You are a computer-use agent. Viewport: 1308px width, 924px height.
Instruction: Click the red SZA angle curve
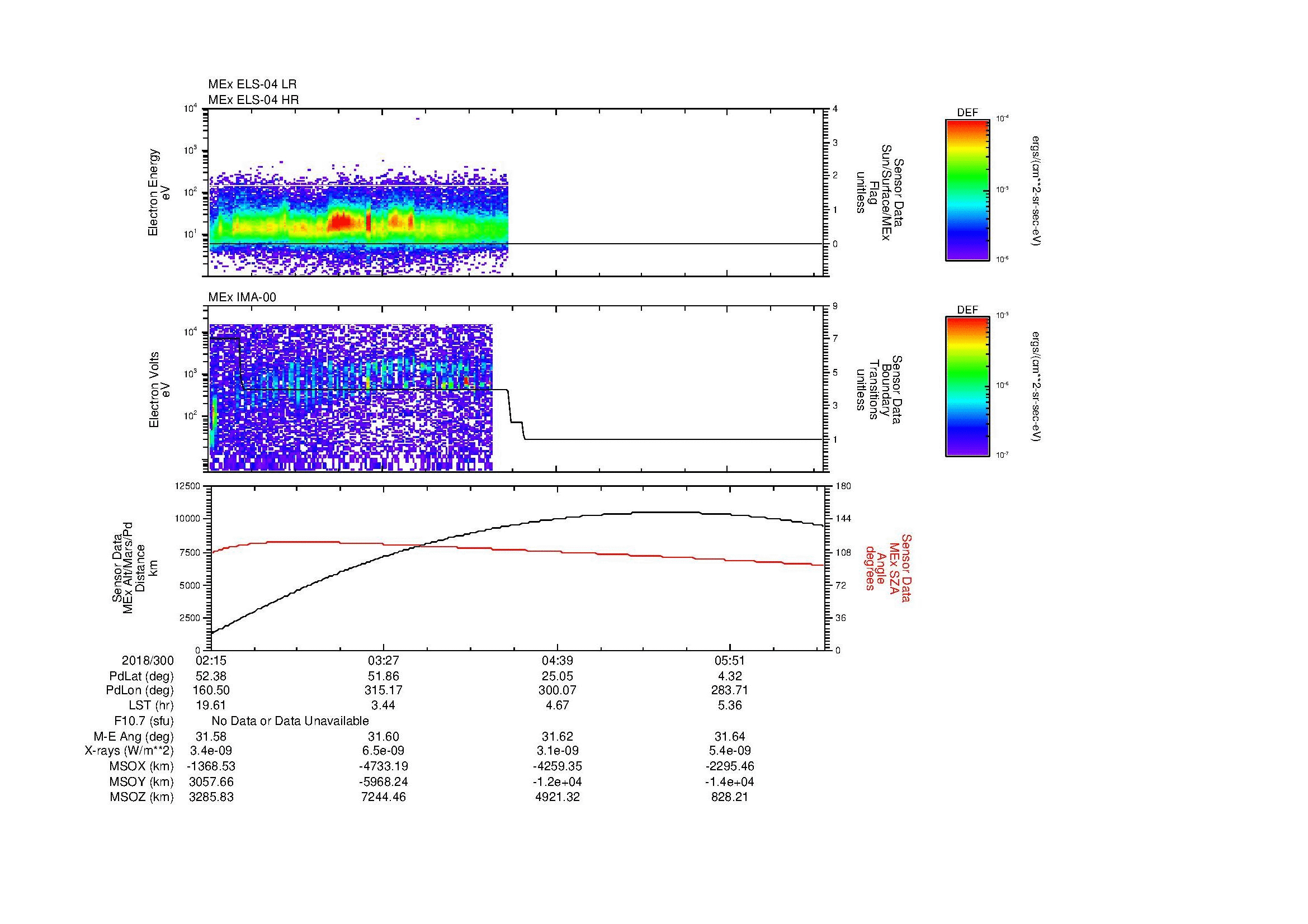click(x=517, y=549)
